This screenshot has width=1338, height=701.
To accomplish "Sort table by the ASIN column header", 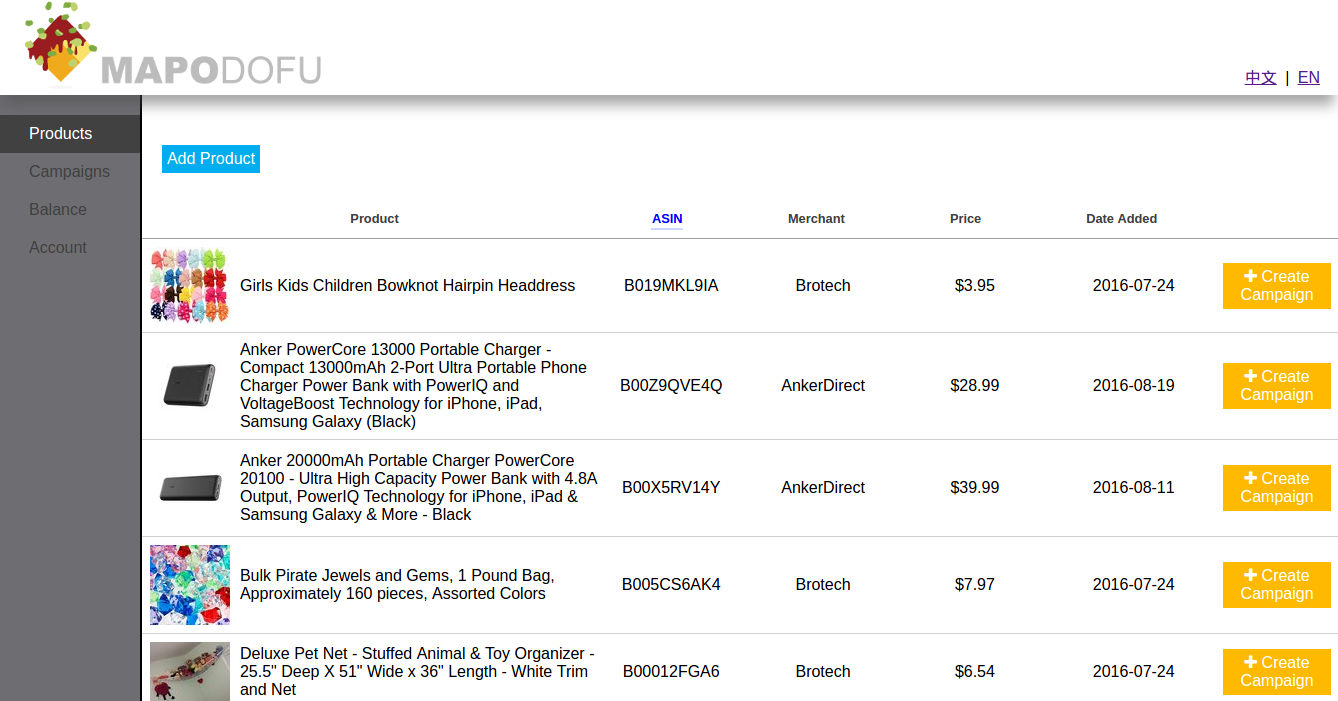I will [667, 219].
